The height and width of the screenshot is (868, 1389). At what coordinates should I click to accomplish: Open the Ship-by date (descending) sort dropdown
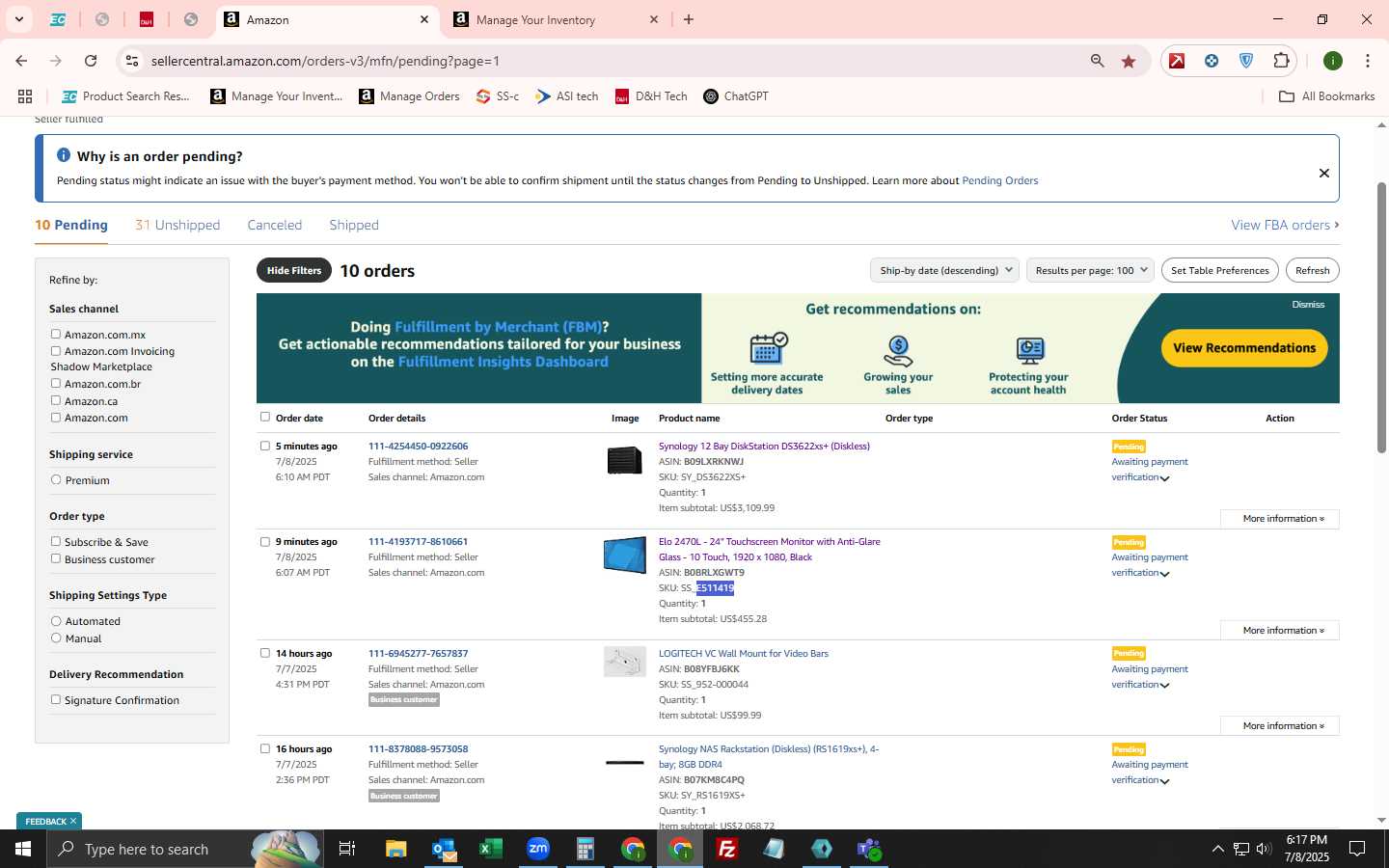pos(945,270)
